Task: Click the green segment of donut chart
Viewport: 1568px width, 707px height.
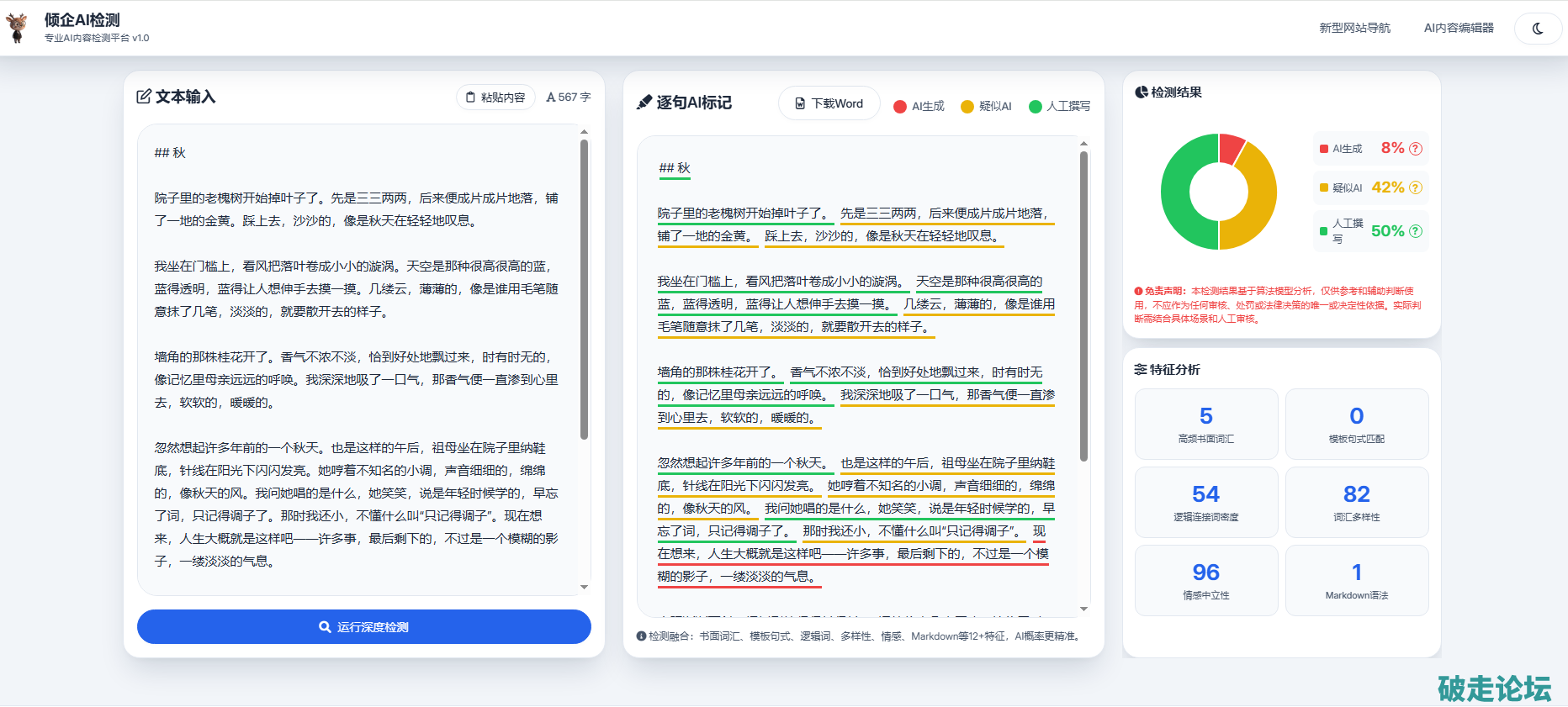Action: [x=1178, y=193]
